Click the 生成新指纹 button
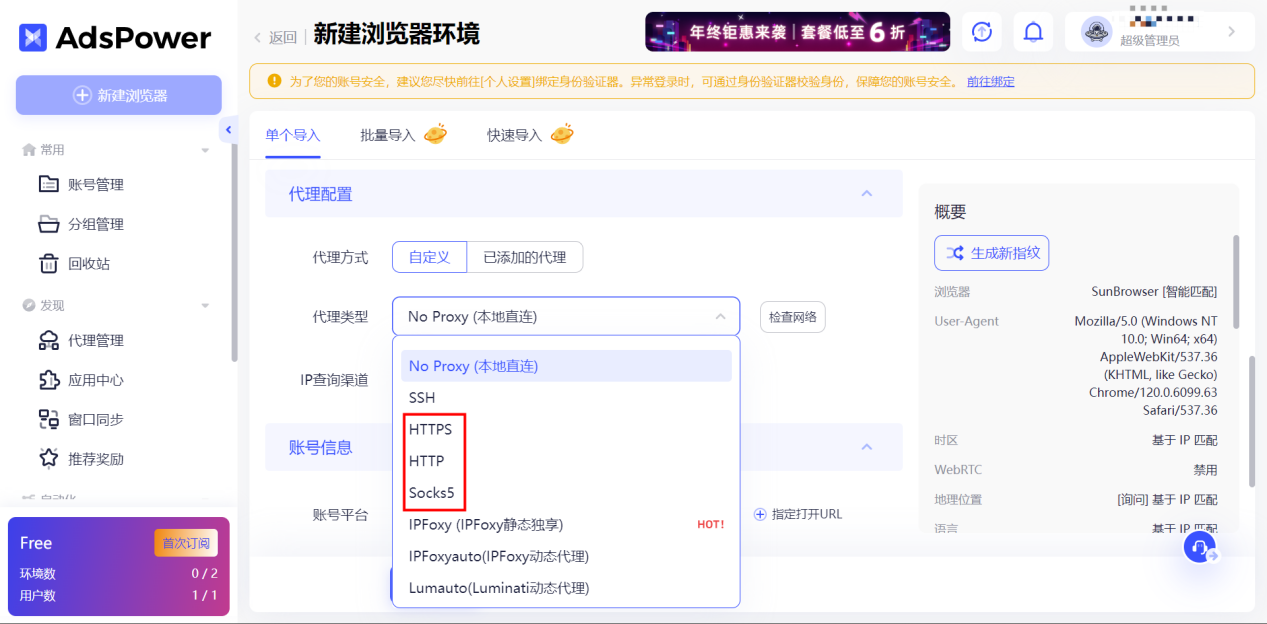The height and width of the screenshot is (624, 1267). click(991, 253)
